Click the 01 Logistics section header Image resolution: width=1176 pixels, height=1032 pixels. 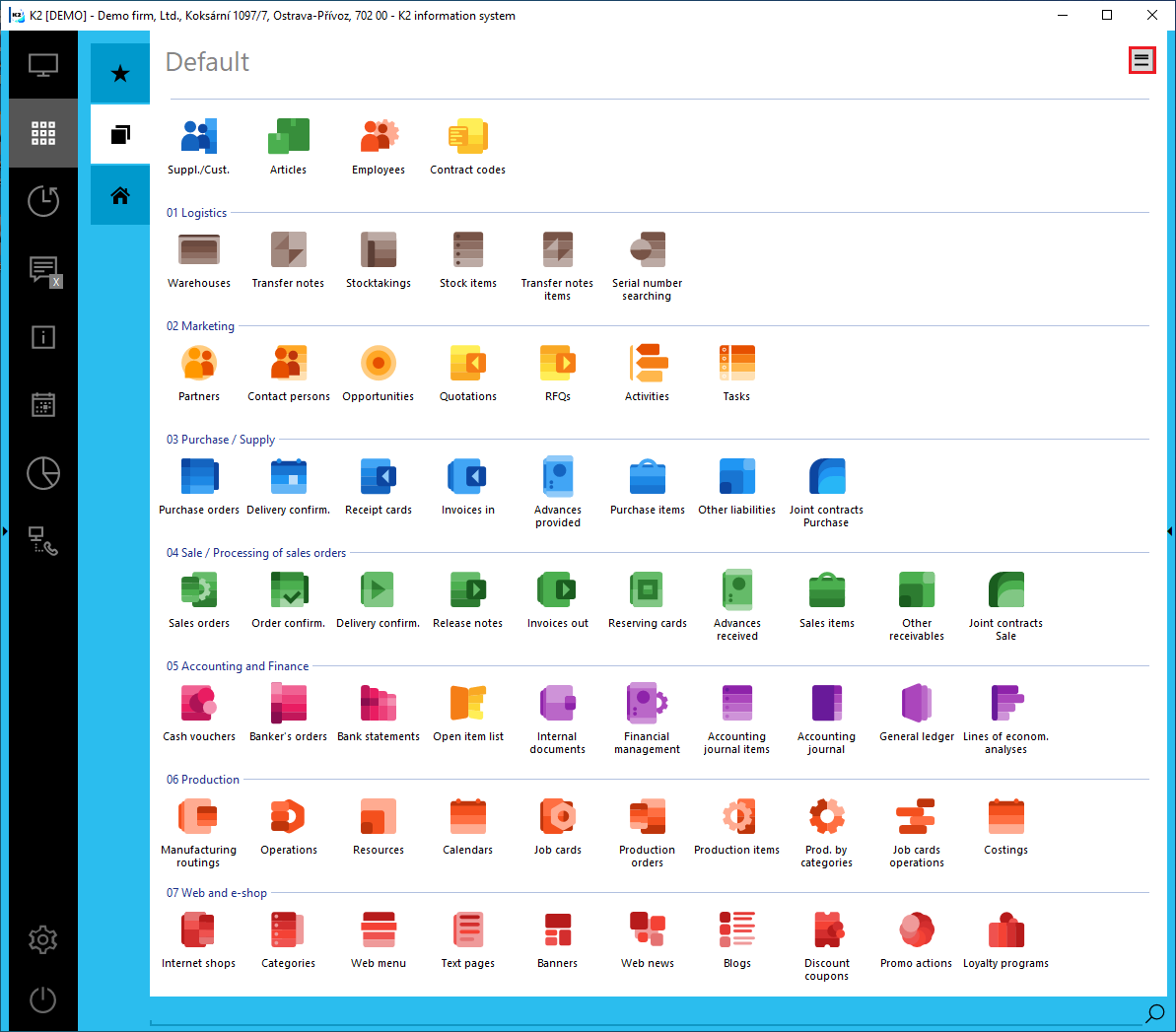(x=196, y=213)
